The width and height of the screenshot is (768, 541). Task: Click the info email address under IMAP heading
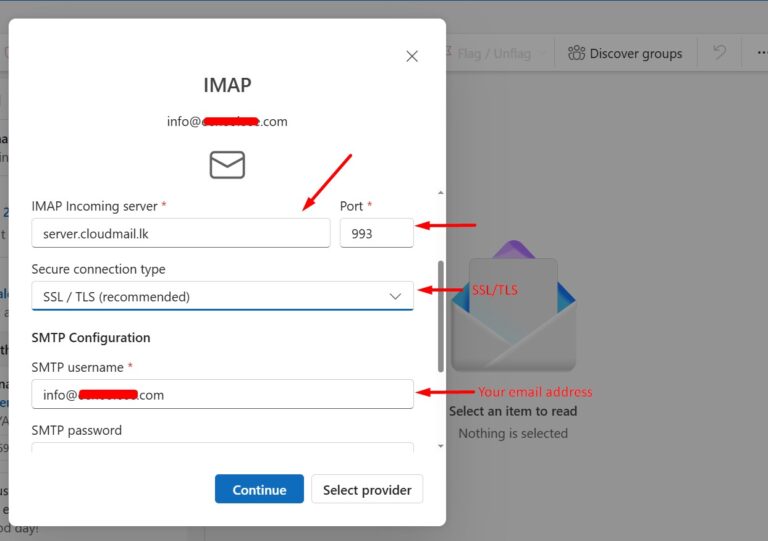tap(227, 121)
